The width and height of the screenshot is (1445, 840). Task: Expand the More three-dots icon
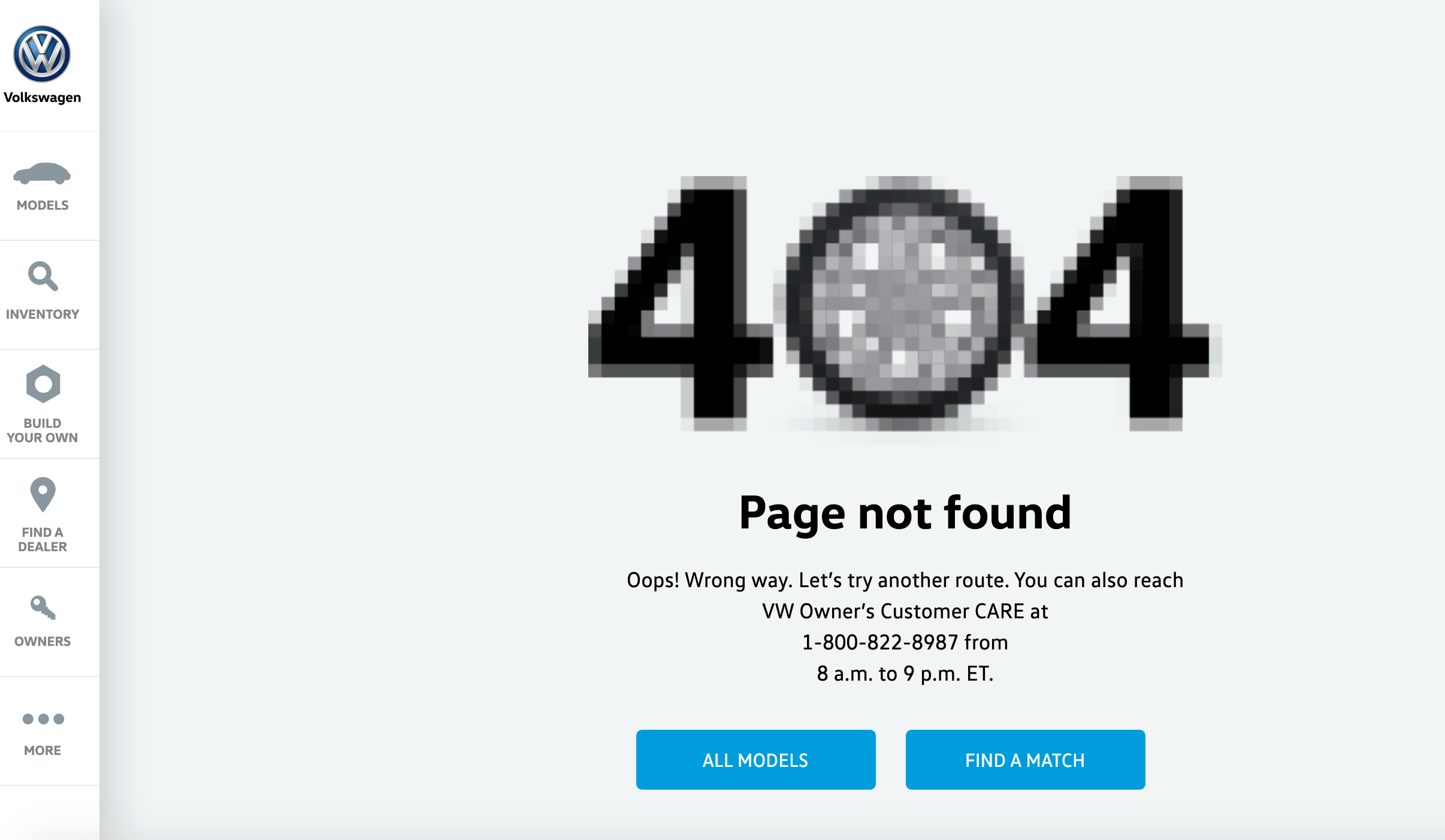coord(43,719)
